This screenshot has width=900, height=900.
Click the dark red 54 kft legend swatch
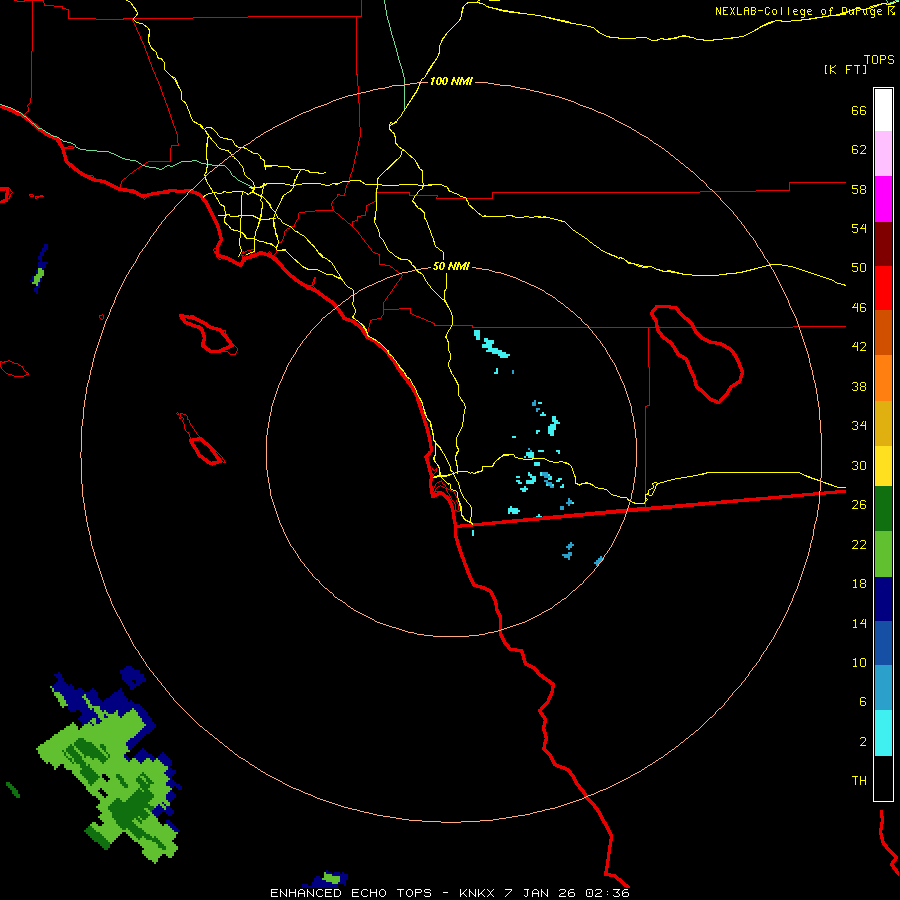point(883,244)
